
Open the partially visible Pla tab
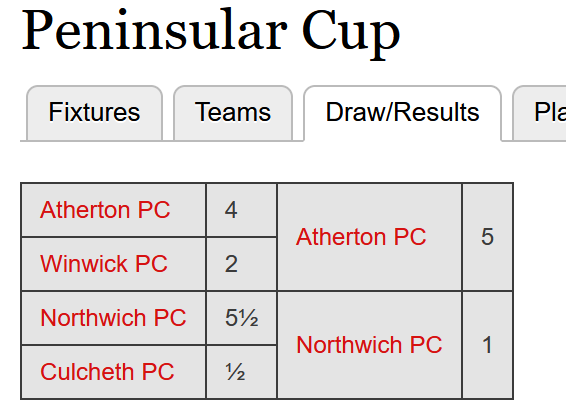(539, 113)
